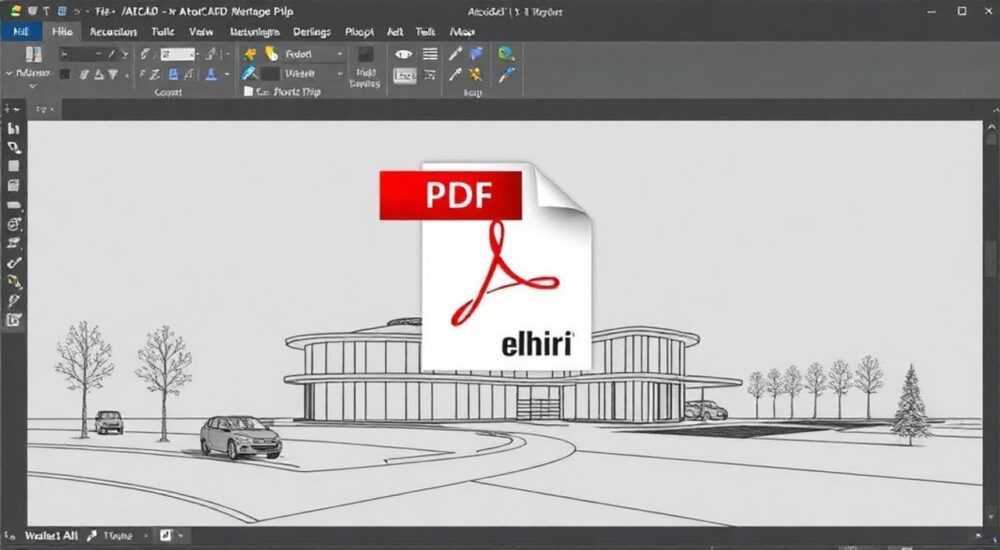Open the Vaiw ribbon tab

pyautogui.click(x=201, y=32)
